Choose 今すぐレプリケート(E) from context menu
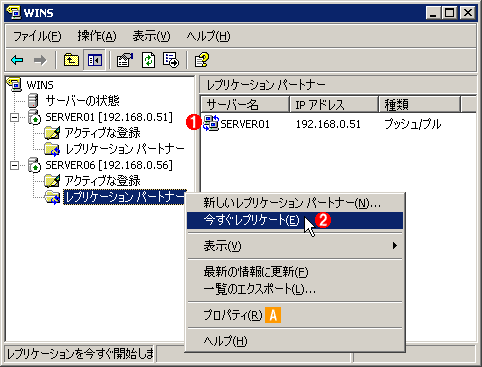The image size is (482, 367). (295, 220)
